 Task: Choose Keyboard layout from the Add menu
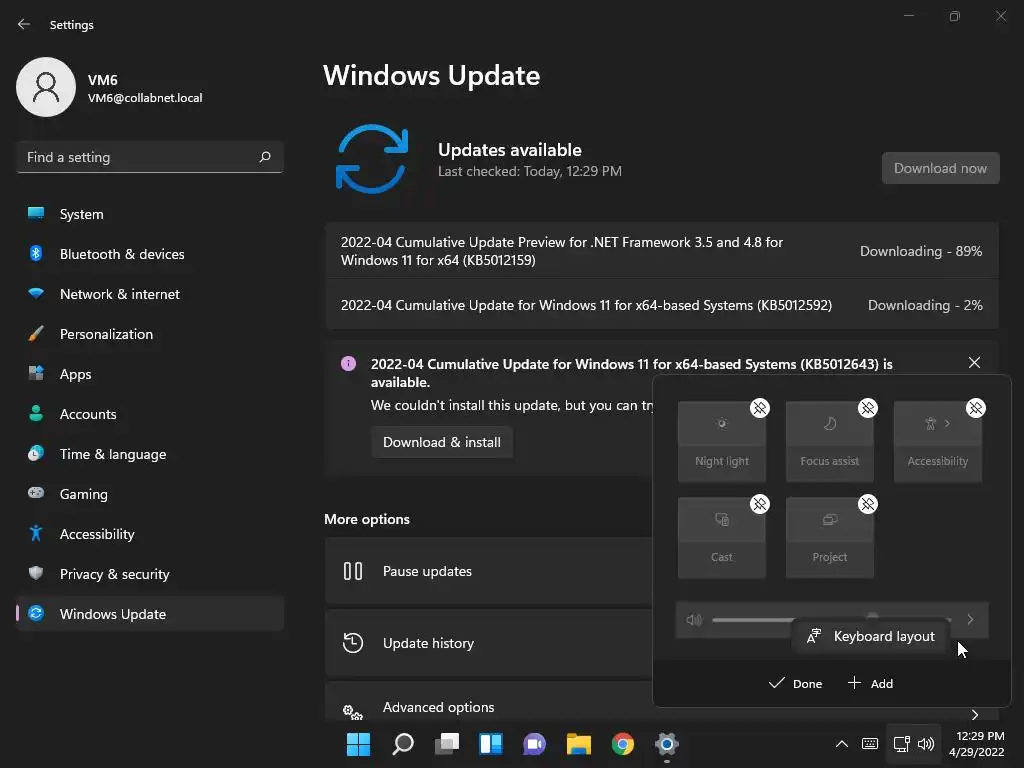click(871, 636)
